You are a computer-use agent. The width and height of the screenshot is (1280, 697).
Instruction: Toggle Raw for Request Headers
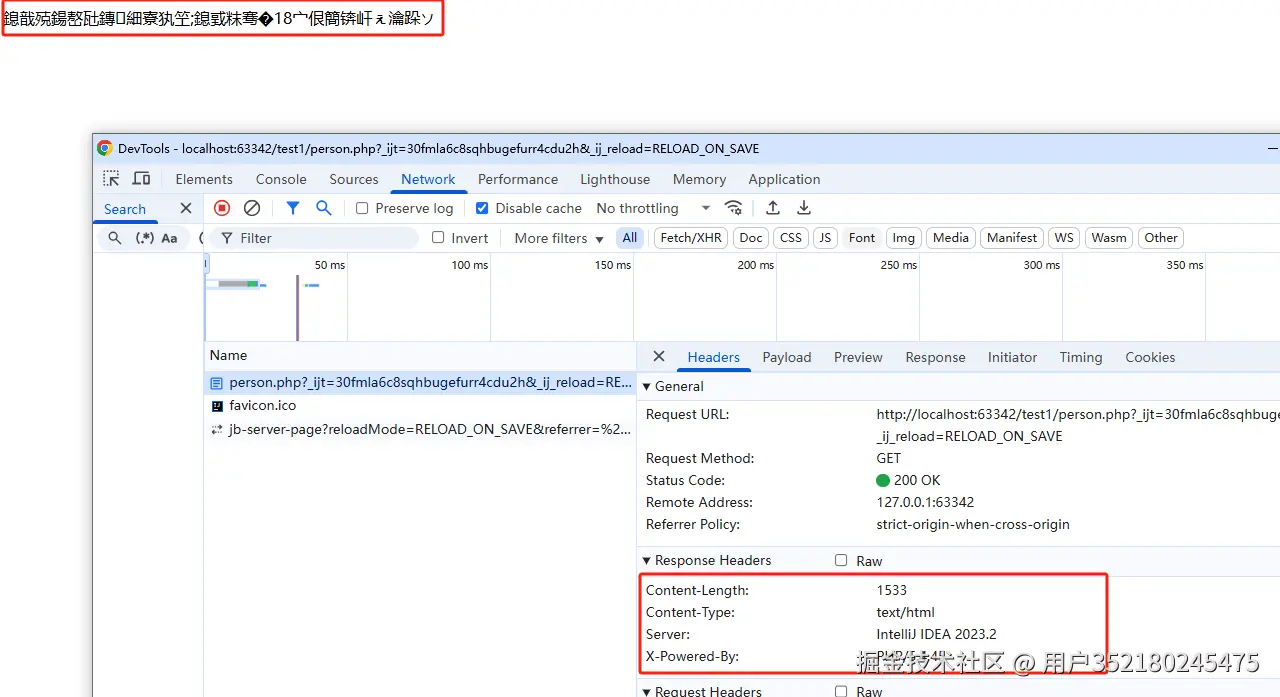pyautogui.click(x=841, y=691)
